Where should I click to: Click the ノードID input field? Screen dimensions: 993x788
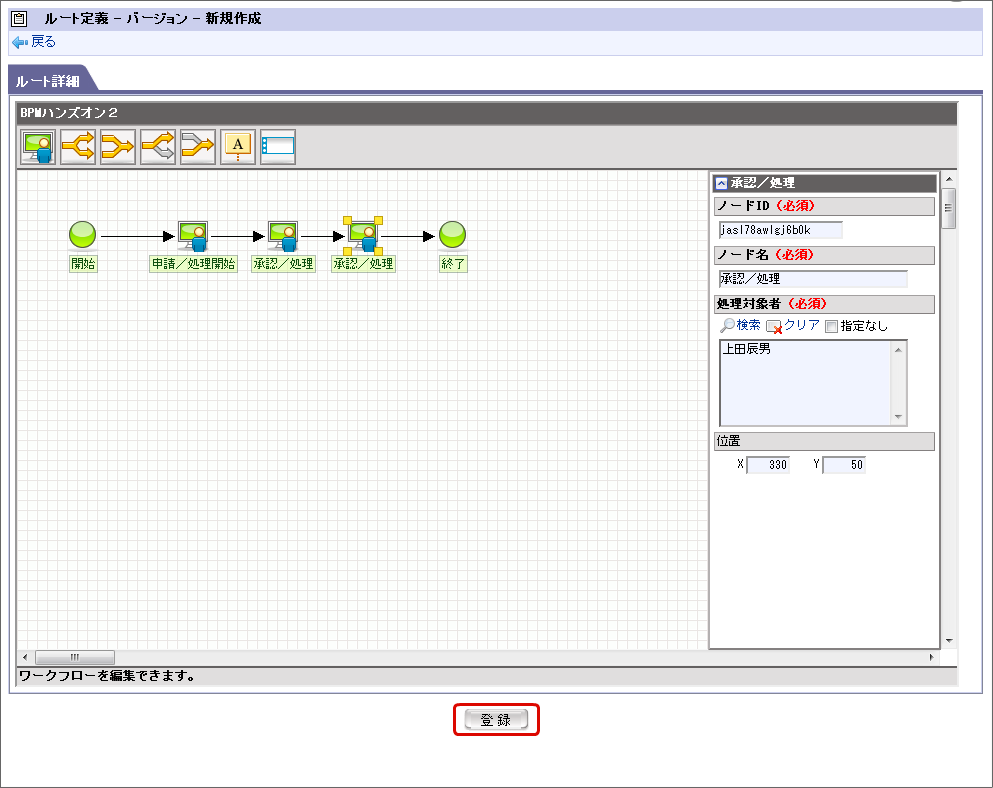point(781,230)
